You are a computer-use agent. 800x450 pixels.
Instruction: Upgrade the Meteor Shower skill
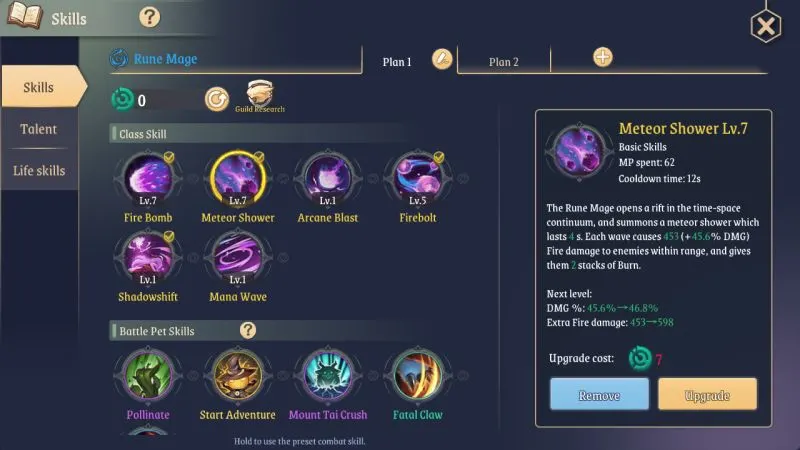click(x=707, y=394)
